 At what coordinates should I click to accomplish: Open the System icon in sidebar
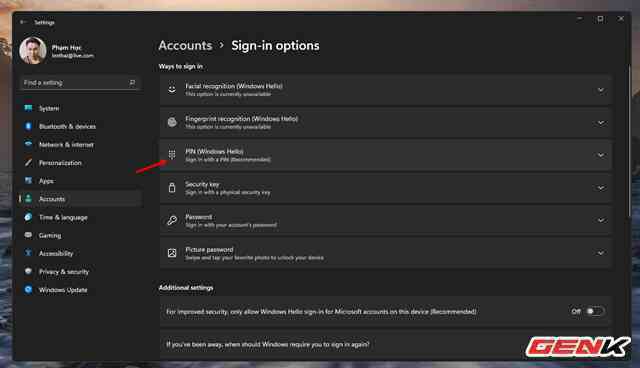(x=28, y=108)
